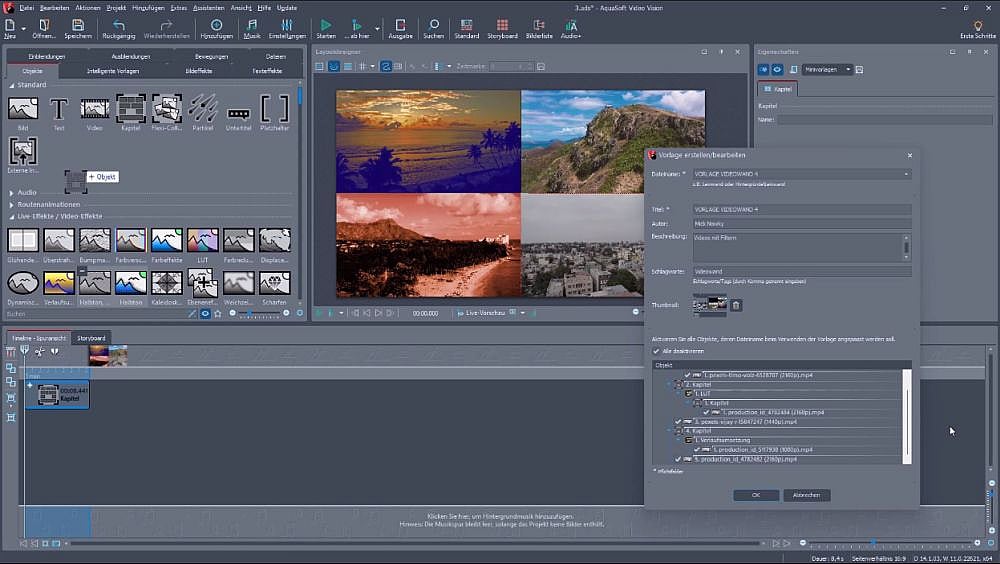Confirm the dialog with OK
The height and width of the screenshot is (564, 1000).
(x=755, y=495)
